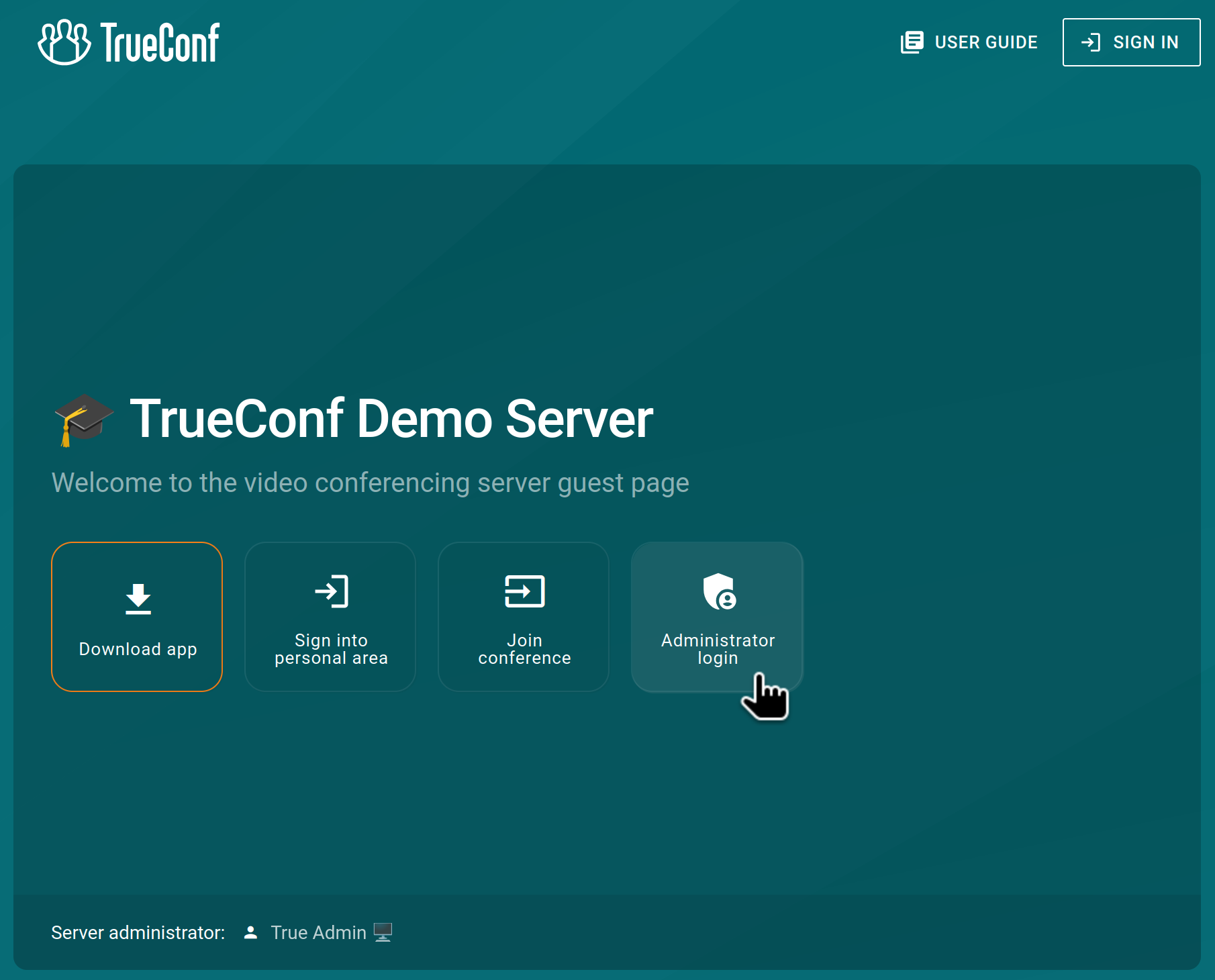Click the TrueConf Demo Server heading
Image resolution: width=1215 pixels, height=980 pixels.
click(391, 419)
